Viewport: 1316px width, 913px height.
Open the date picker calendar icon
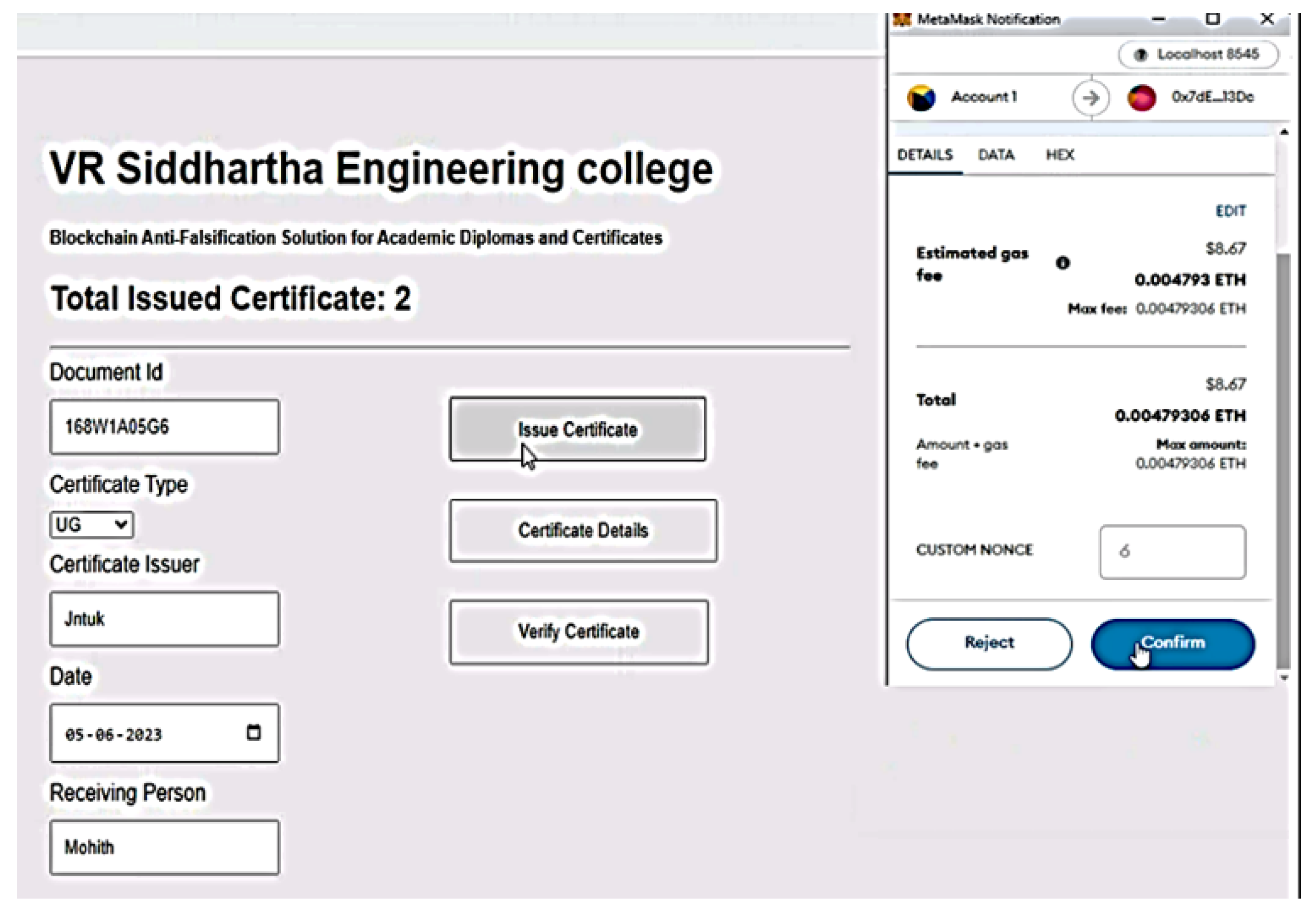(253, 732)
